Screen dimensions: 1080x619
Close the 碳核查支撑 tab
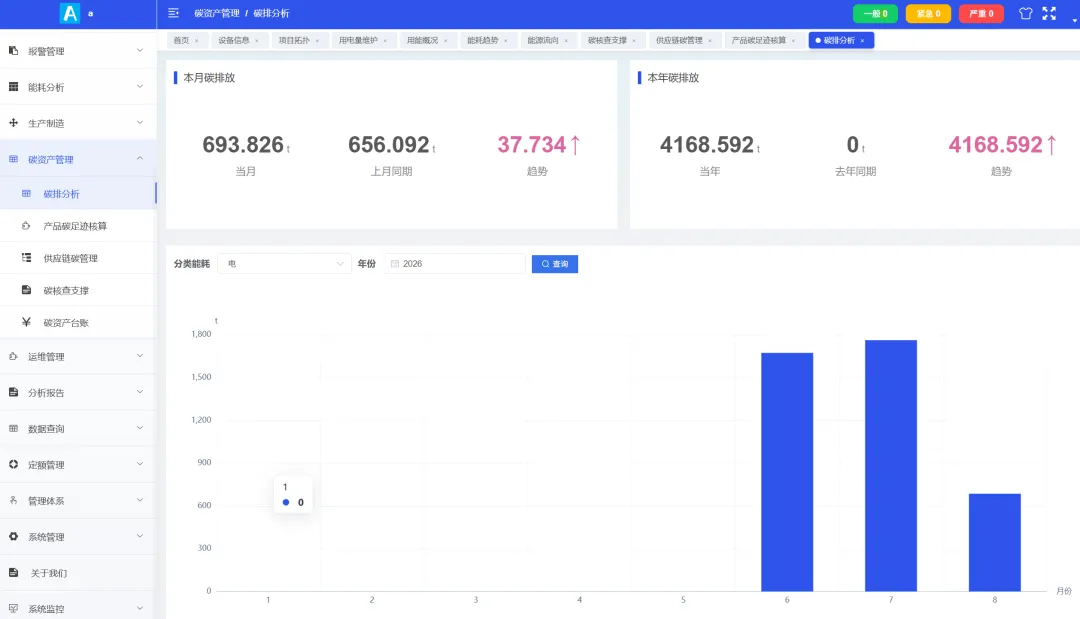click(634, 41)
